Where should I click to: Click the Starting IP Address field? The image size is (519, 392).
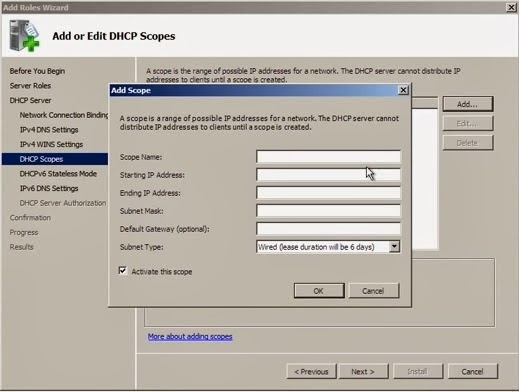point(328,175)
